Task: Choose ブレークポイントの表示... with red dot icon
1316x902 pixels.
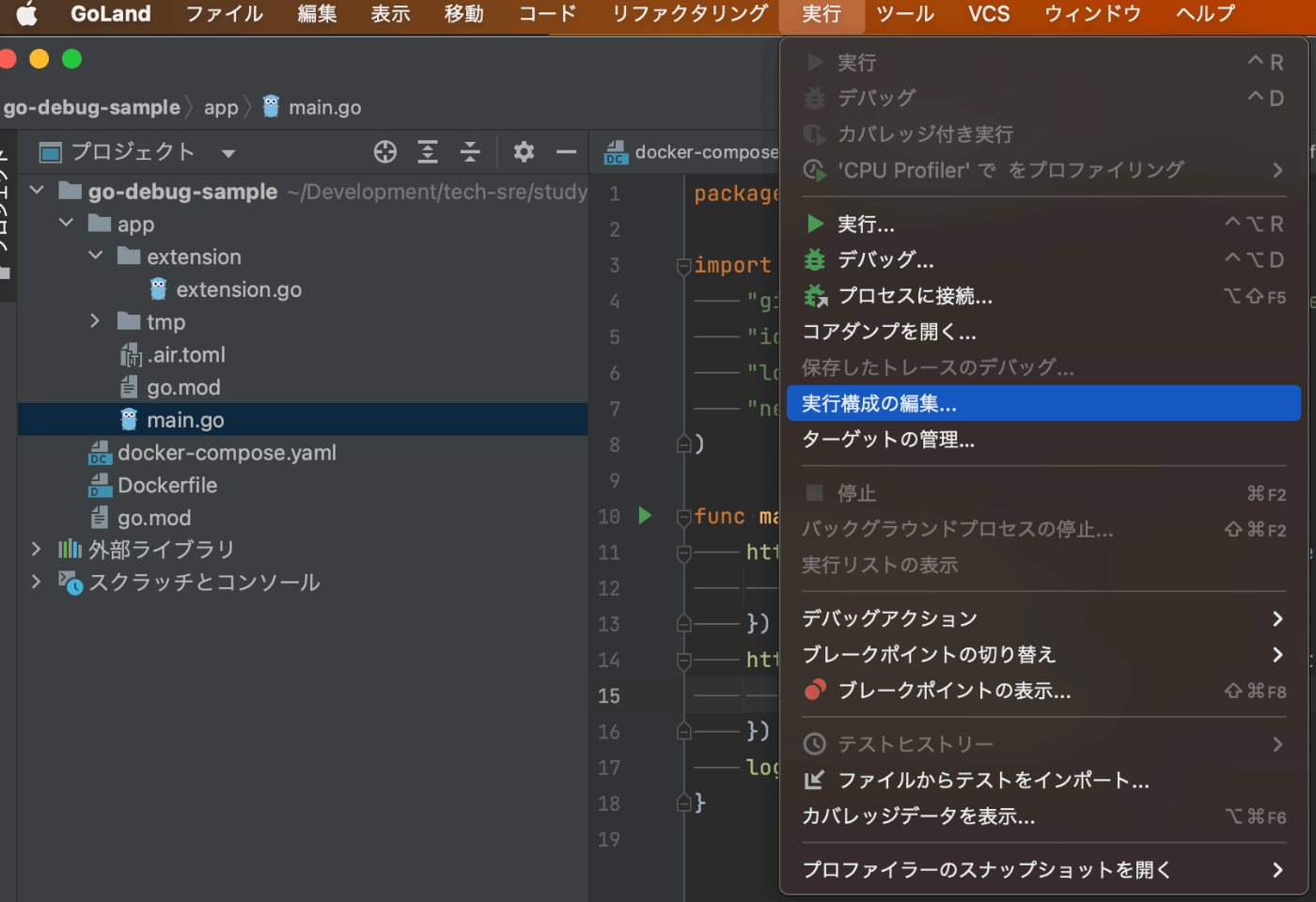Action: (x=1043, y=691)
